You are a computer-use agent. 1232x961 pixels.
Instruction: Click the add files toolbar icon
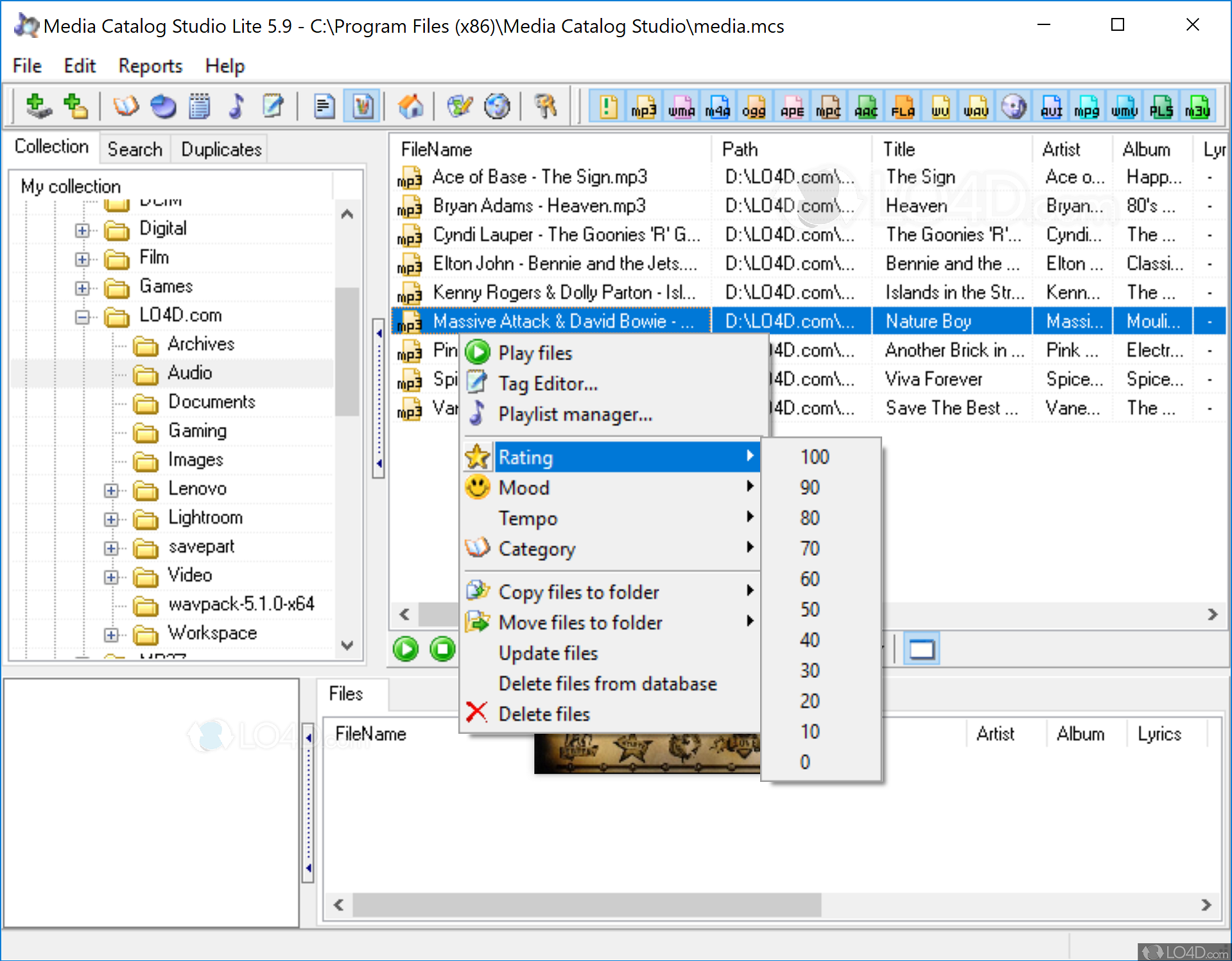coord(37,106)
